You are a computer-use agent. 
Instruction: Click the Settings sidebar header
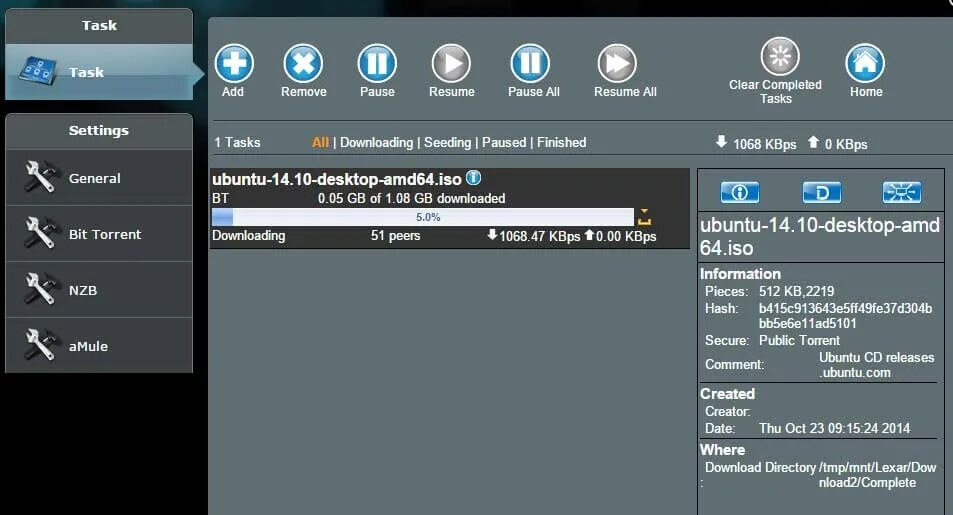tap(99, 130)
